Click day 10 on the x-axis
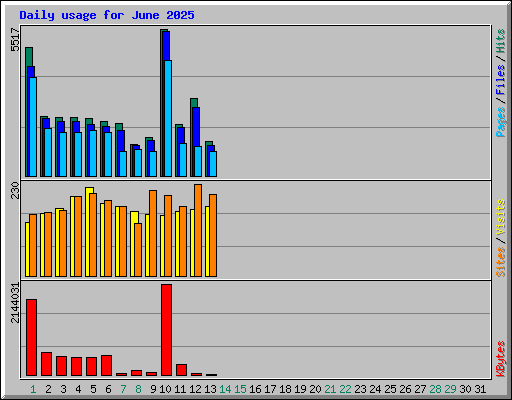Screen dimensions: 512x400 (165, 389)
